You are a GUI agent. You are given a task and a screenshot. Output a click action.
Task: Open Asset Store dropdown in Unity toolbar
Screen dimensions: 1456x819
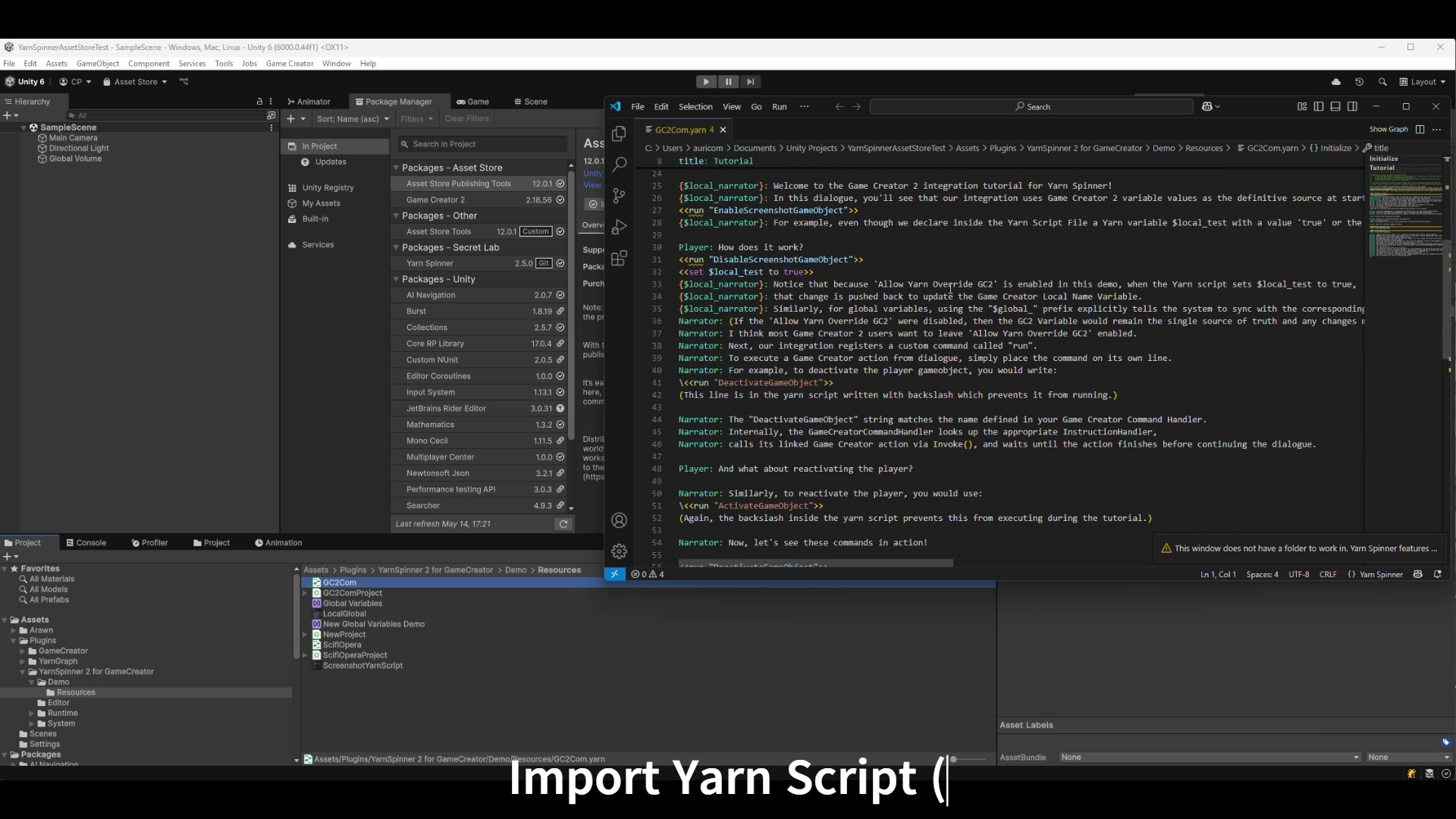click(135, 82)
